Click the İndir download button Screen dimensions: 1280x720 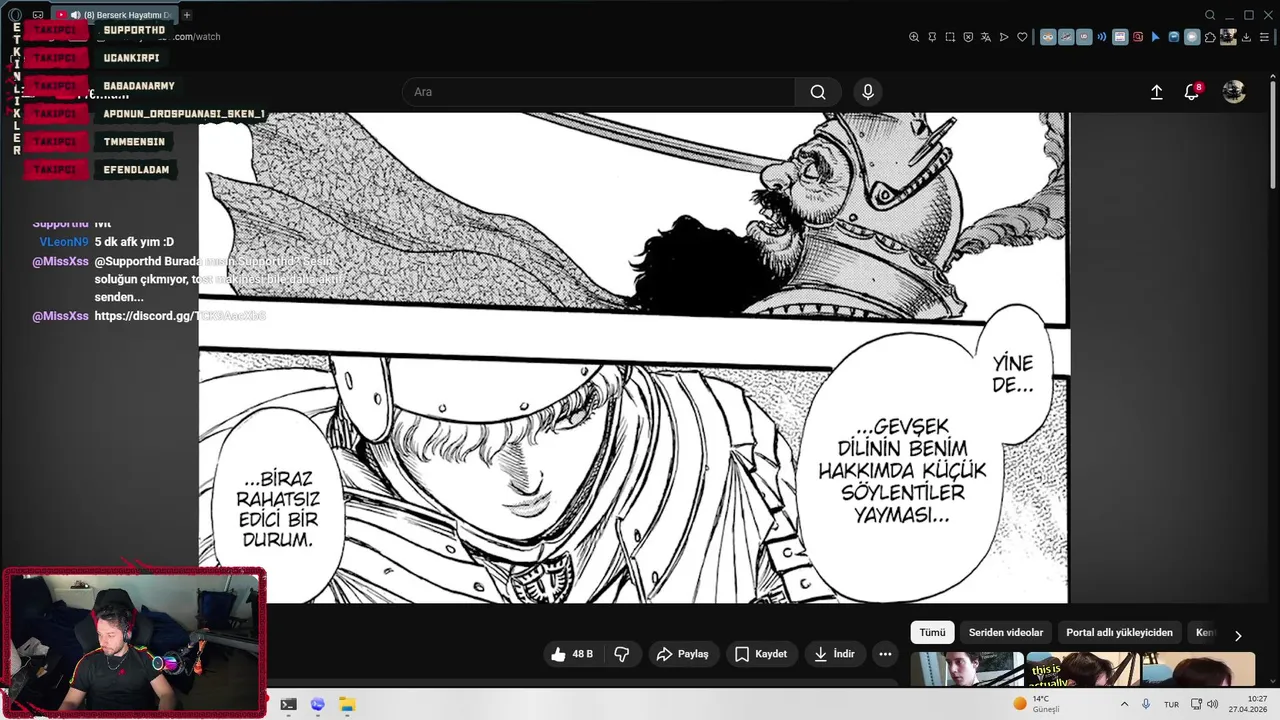(834, 654)
